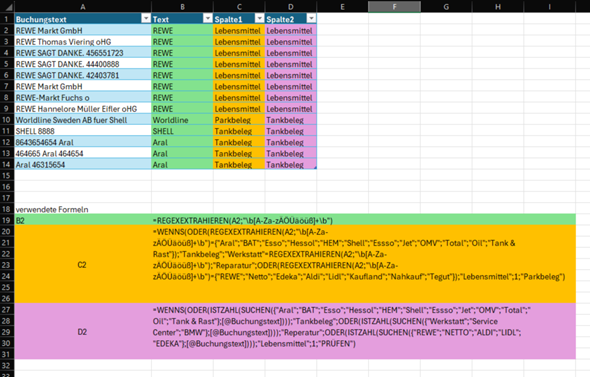Select column G header
This screenshot has width=590, height=377.
(x=446, y=7)
